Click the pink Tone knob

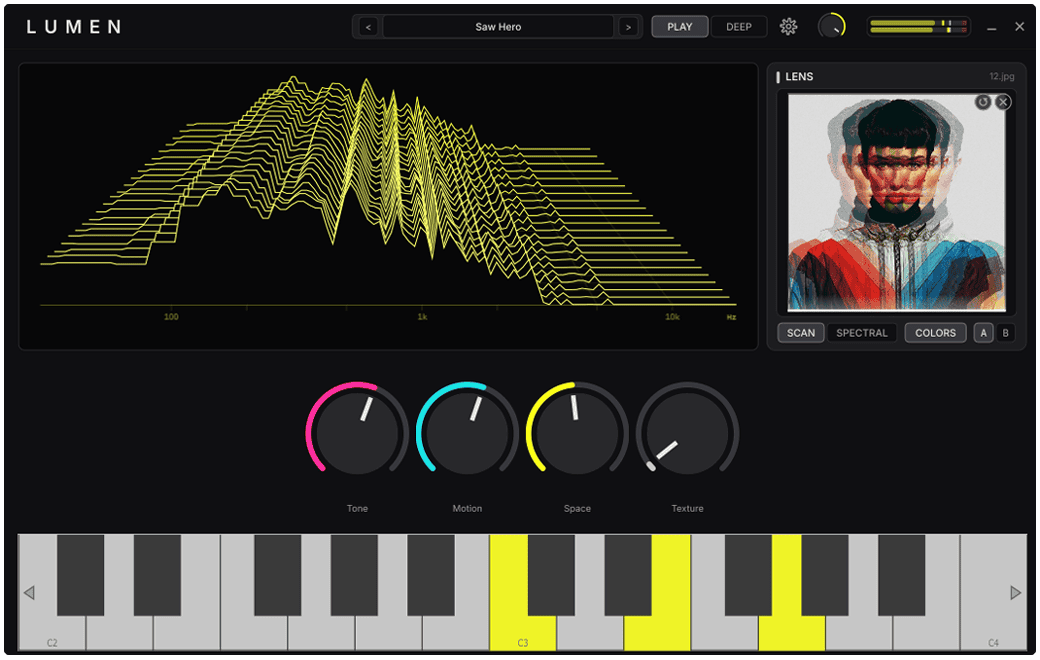(357, 432)
